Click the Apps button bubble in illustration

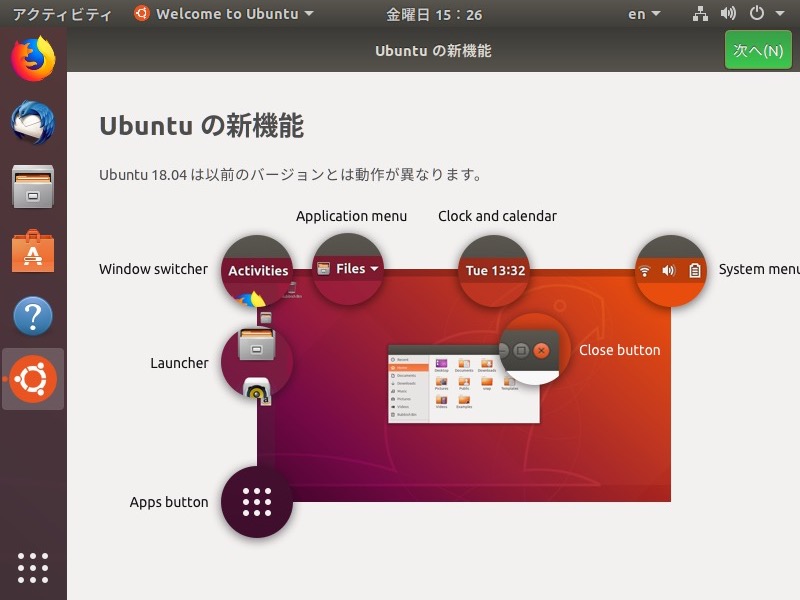click(x=257, y=502)
